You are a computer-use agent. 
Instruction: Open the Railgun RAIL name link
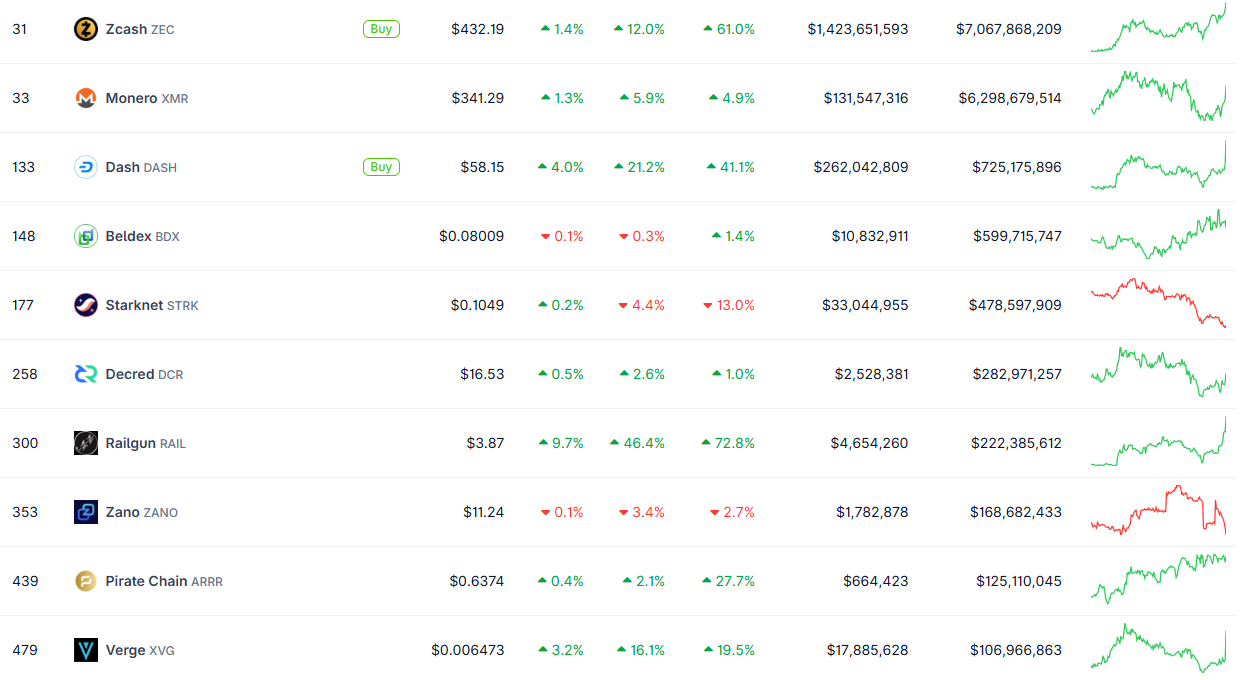coord(145,443)
